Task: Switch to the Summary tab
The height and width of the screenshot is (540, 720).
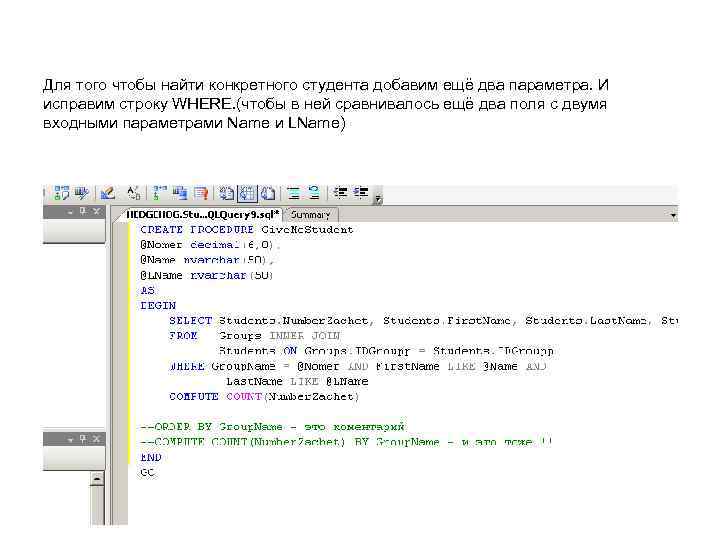Action: click(310, 214)
